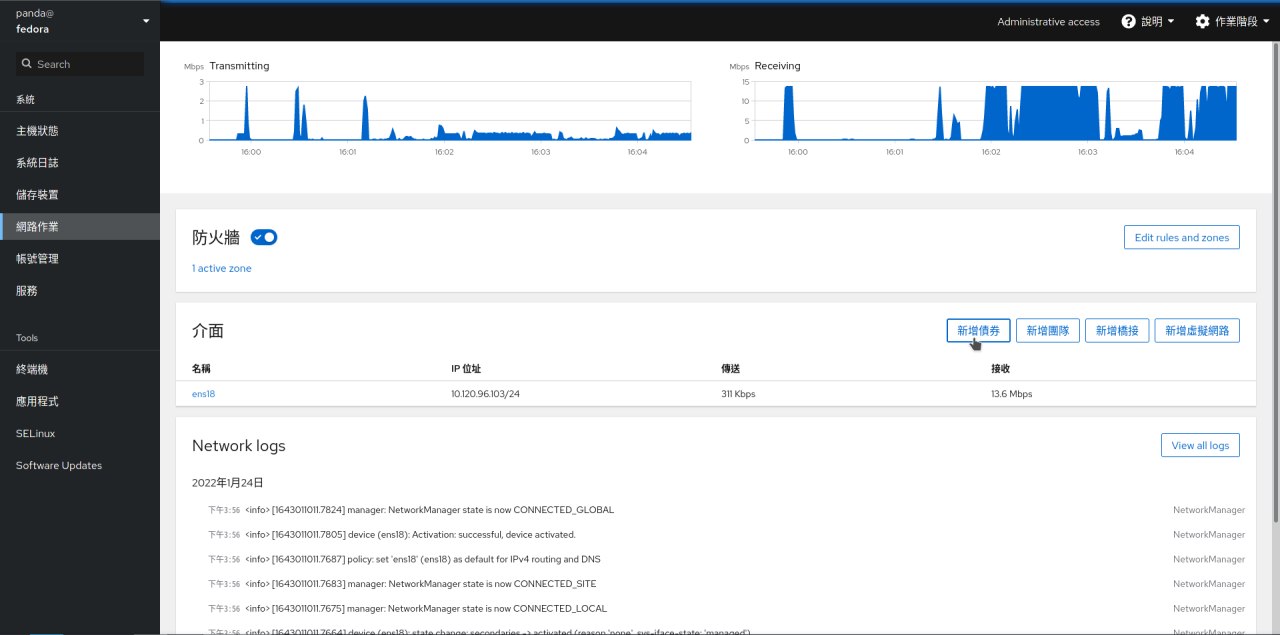The width and height of the screenshot is (1280, 635).
Task: Click in the sidebar Search field
Action: (80, 64)
